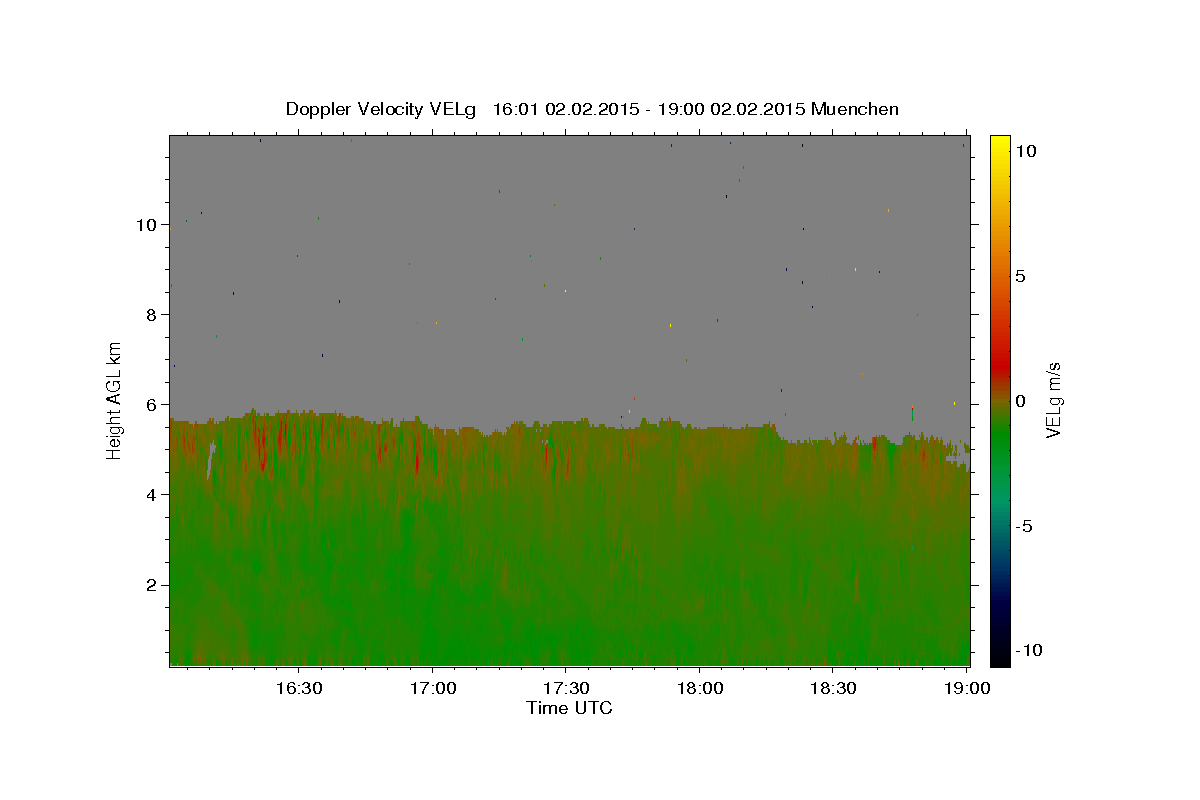This screenshot has height=800, width=1200.
Task: Click the plot title 'Doppler Velocity VELg'
Action: point(382,109)
